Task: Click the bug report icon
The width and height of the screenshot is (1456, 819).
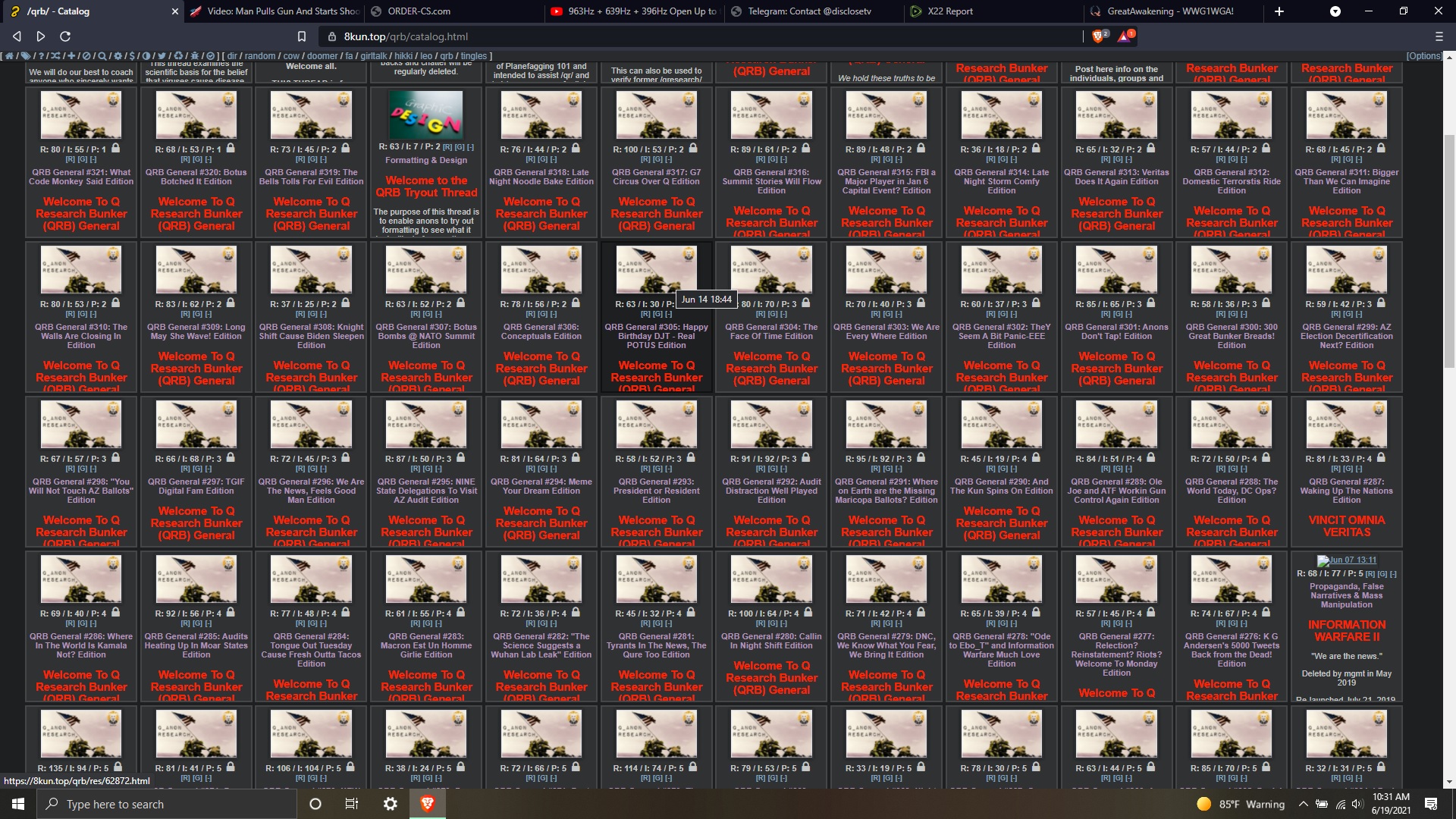Action: tap(194, 56)
